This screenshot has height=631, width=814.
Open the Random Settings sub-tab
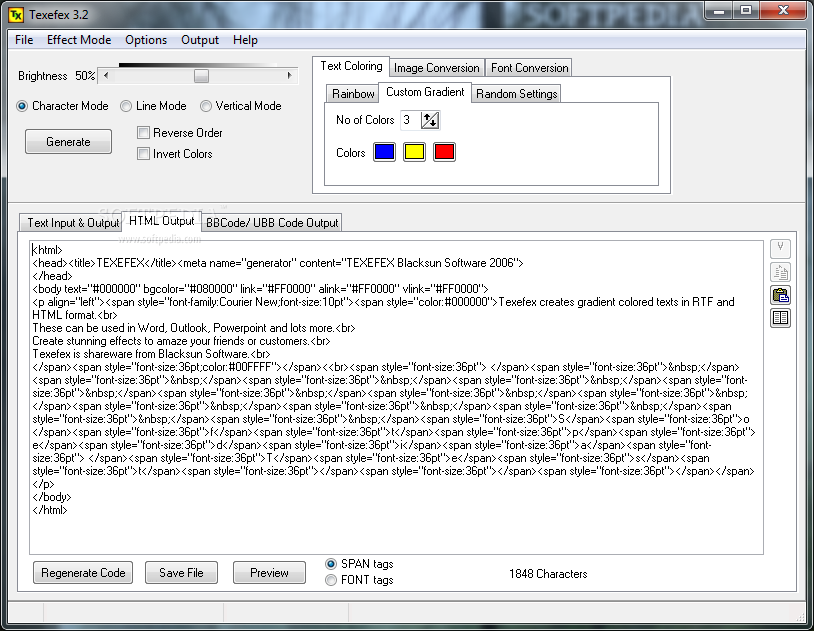[x=517, y=94]
